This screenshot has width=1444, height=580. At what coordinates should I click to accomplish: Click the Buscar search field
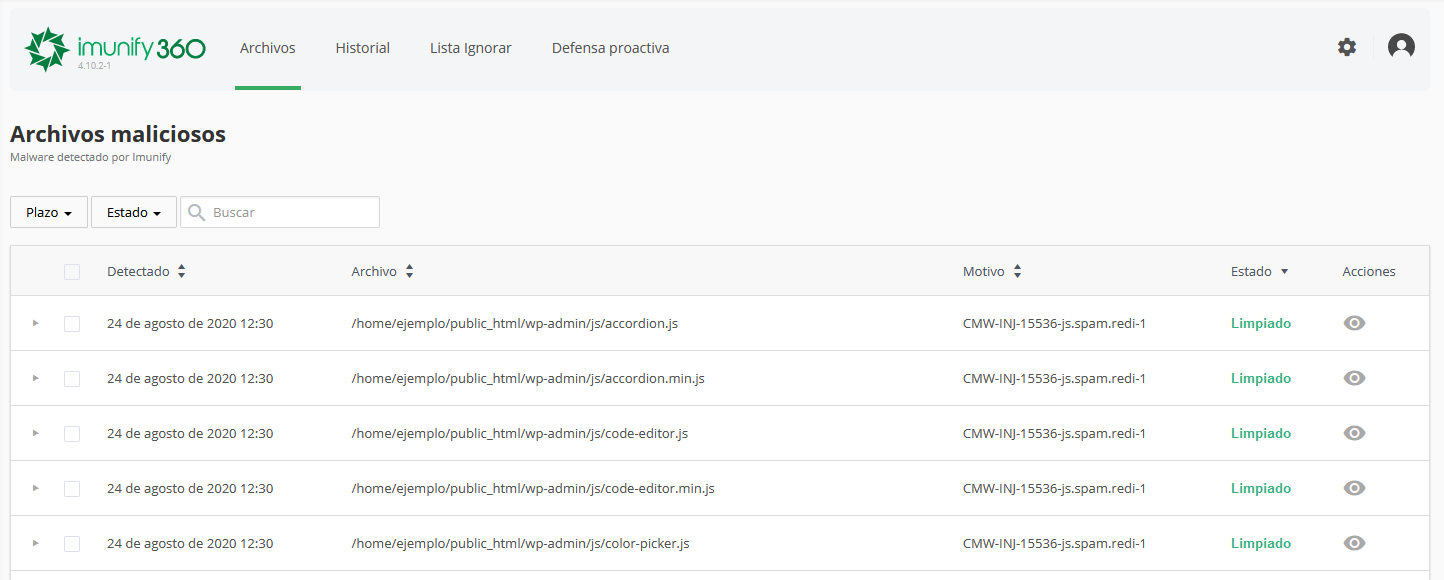click(x=290, y=212)
